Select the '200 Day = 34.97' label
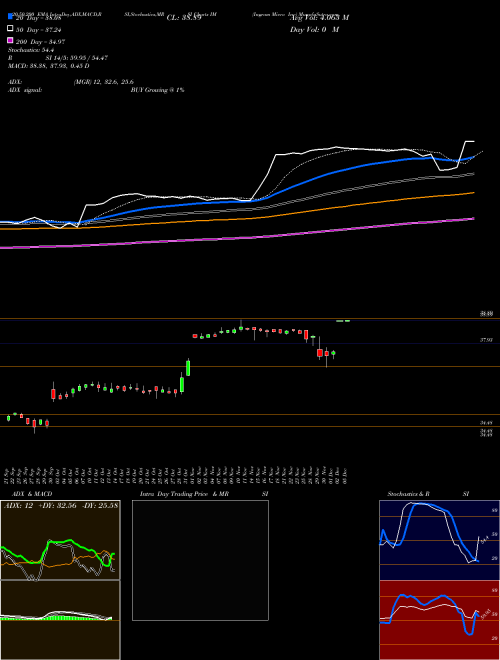 pyautogui.click(x=40, y=42)
